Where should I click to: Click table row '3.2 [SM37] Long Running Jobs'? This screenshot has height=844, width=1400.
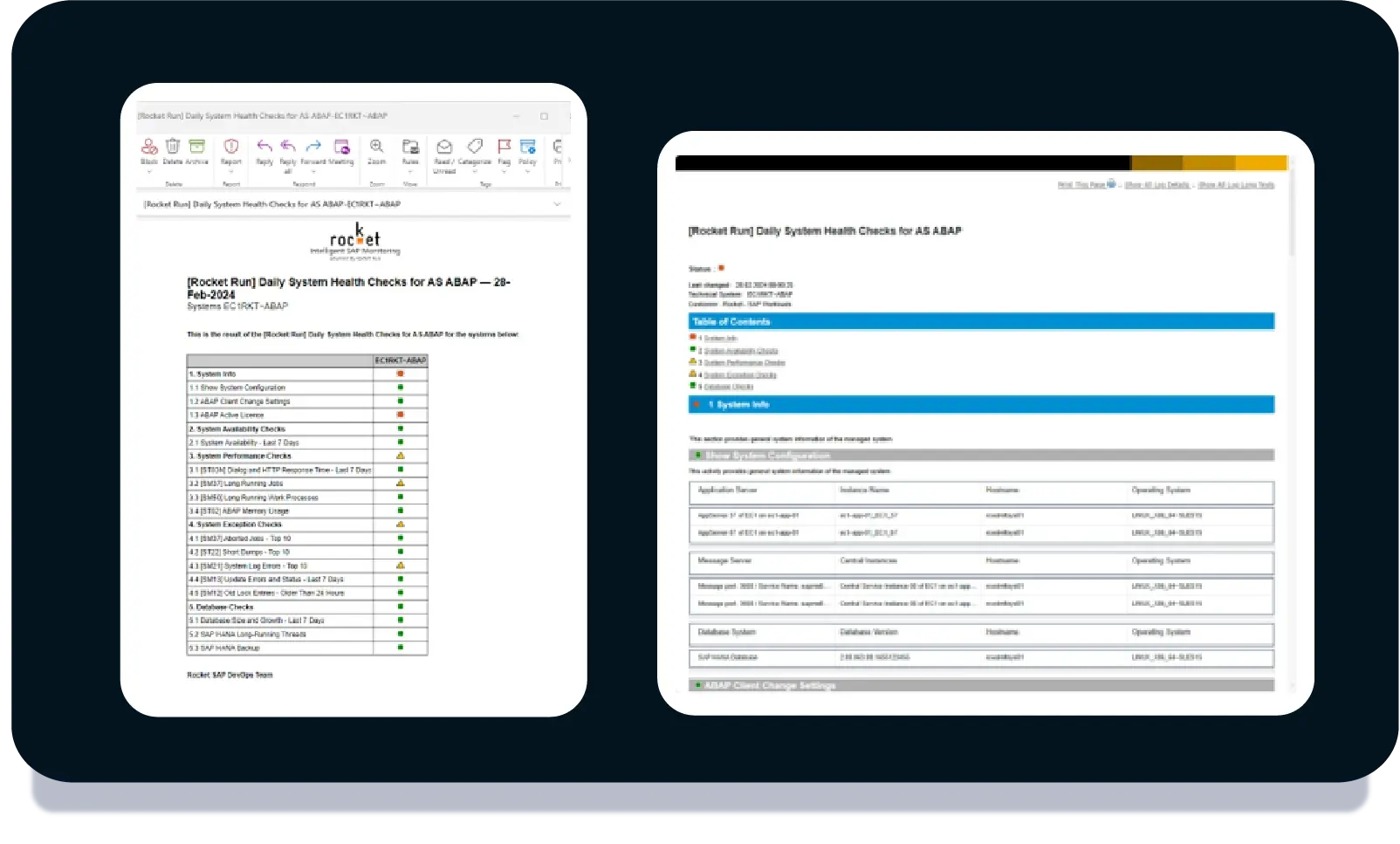tap(307, 484)
